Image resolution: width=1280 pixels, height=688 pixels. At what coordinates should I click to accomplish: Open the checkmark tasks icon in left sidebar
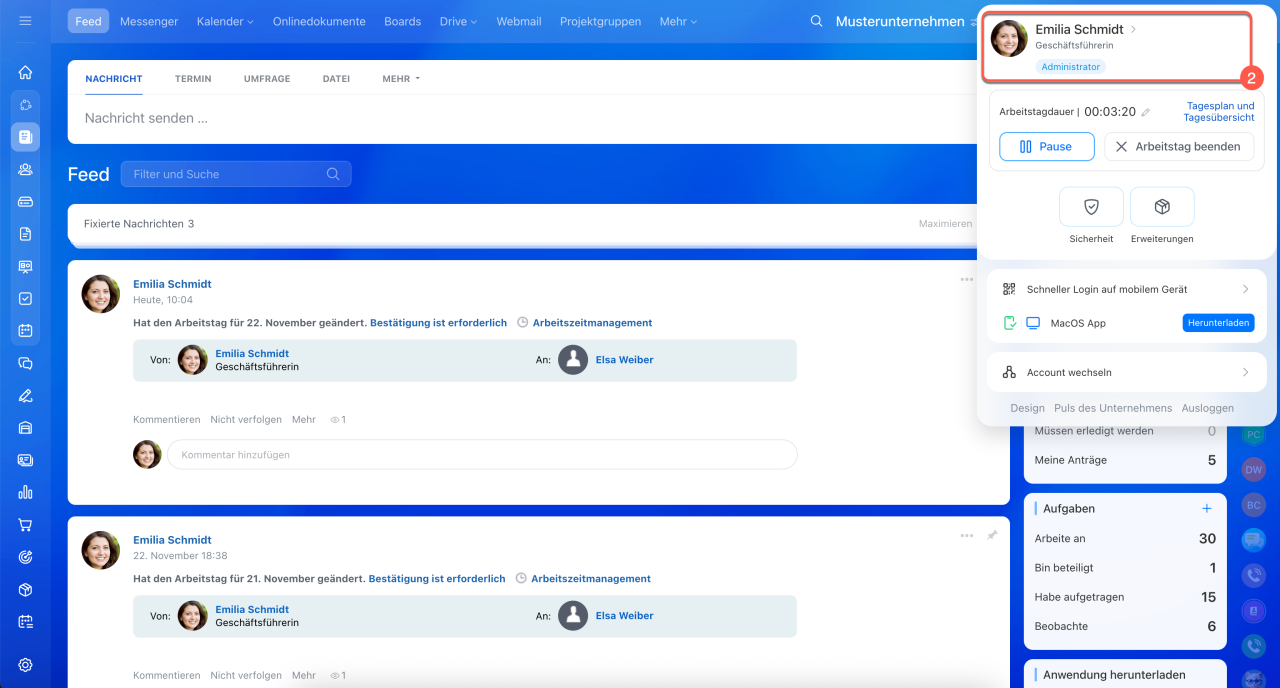pos(25,298)
